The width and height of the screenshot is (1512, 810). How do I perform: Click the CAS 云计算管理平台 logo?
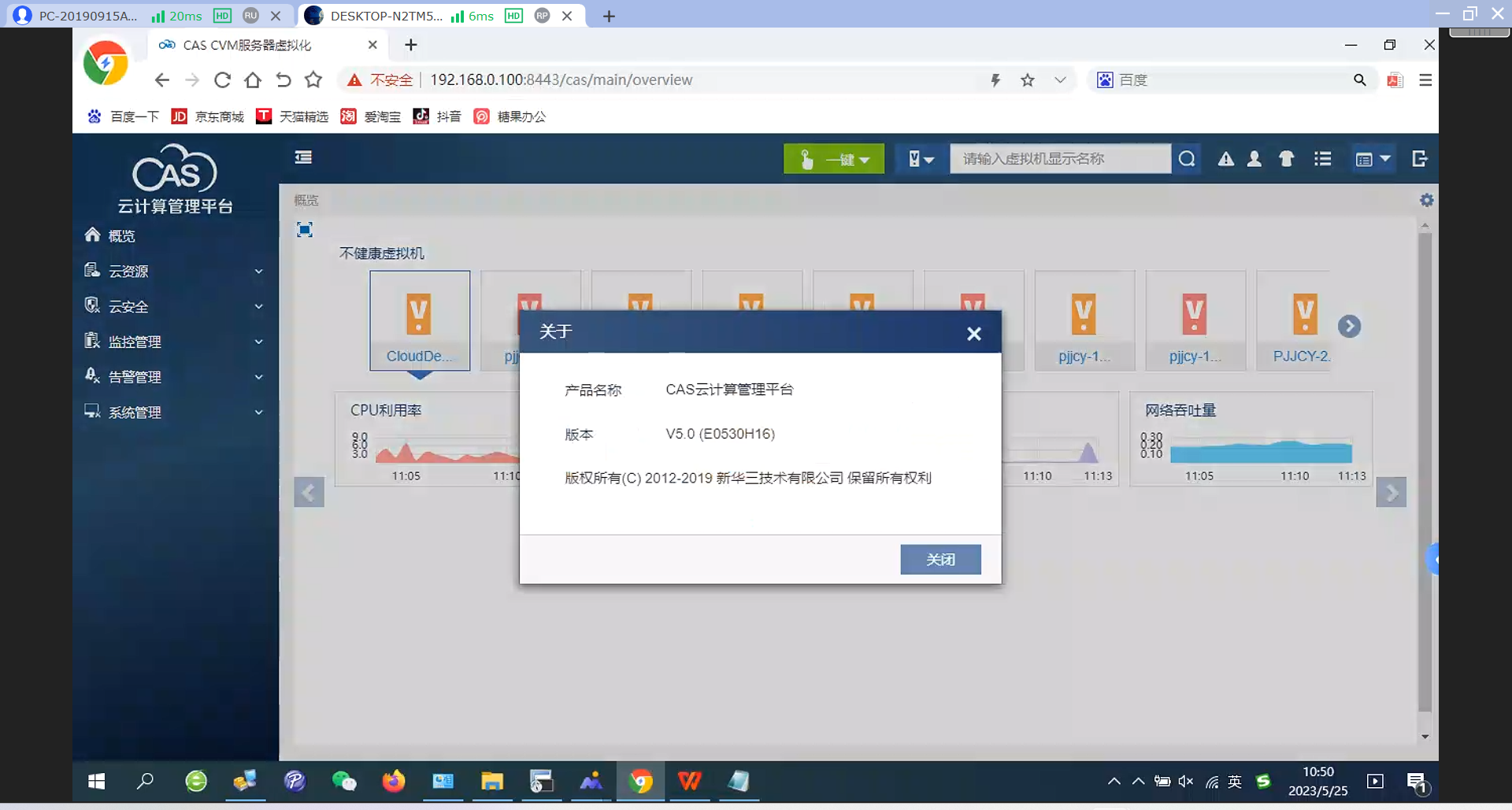point(175,179)
